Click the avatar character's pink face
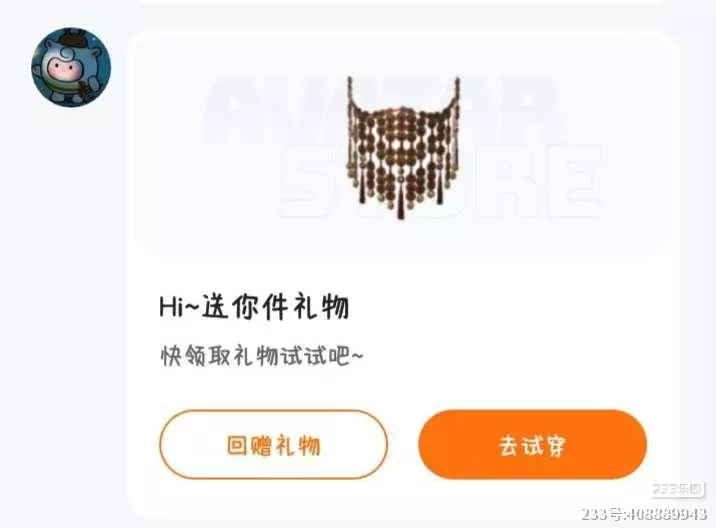Image resolution: width=716 pixels, height=528 pixels. click(62, 69)
